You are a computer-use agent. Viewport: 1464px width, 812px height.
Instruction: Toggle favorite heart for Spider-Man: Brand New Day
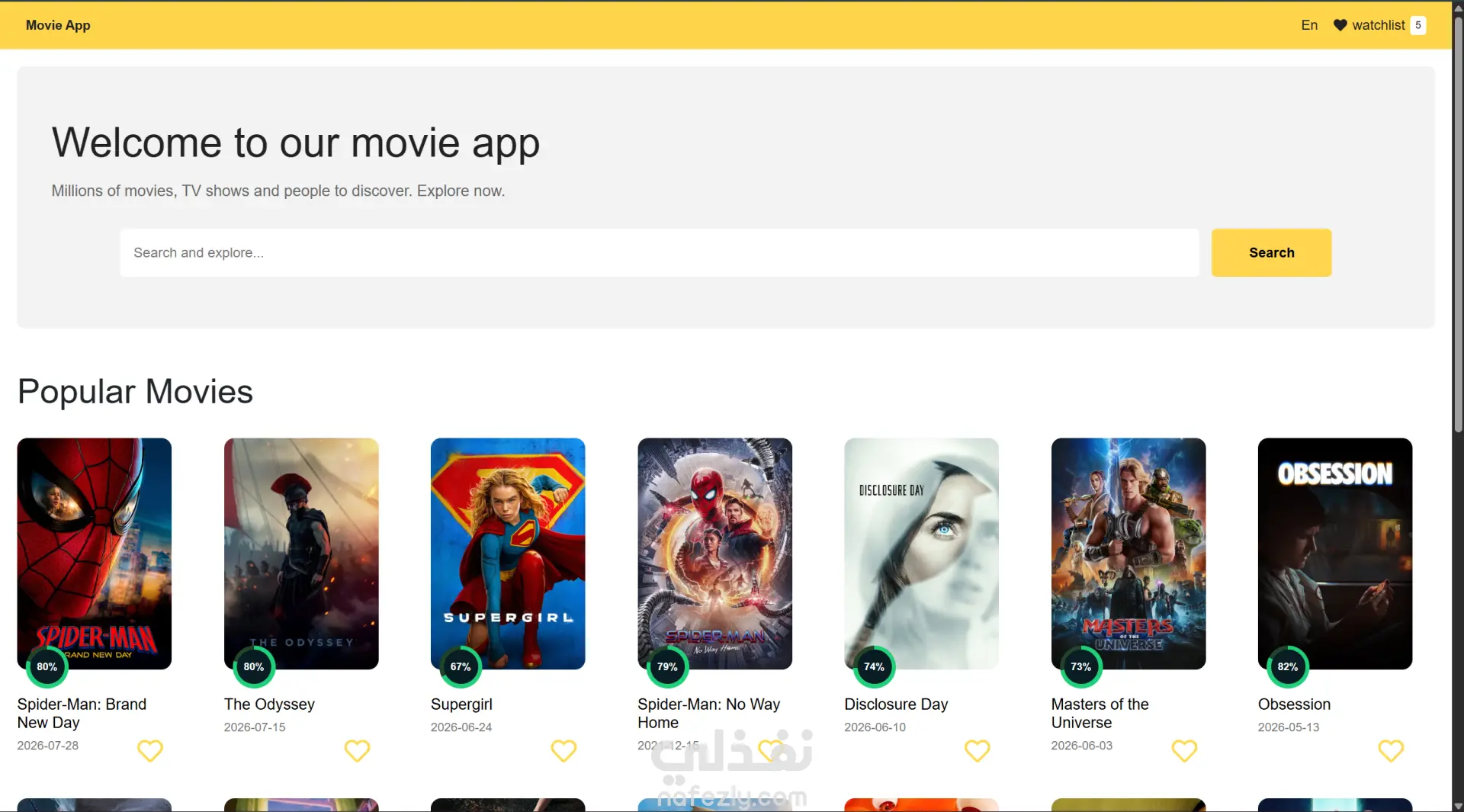point(150,751)
